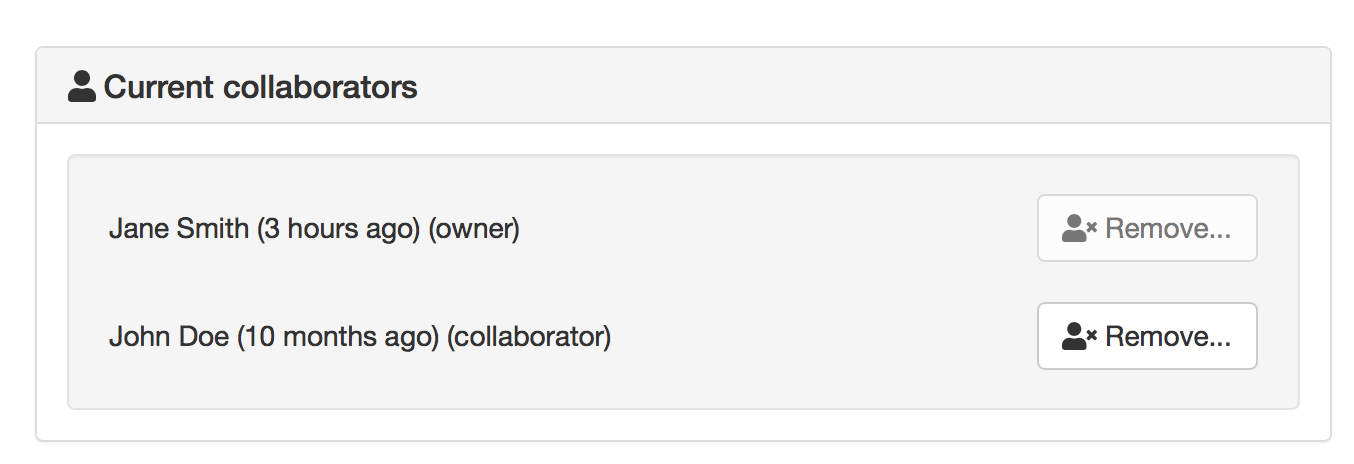Screen dimensions: 1354x464
Task: Click the name Jane Smith
Action: [x=178, y=229]
